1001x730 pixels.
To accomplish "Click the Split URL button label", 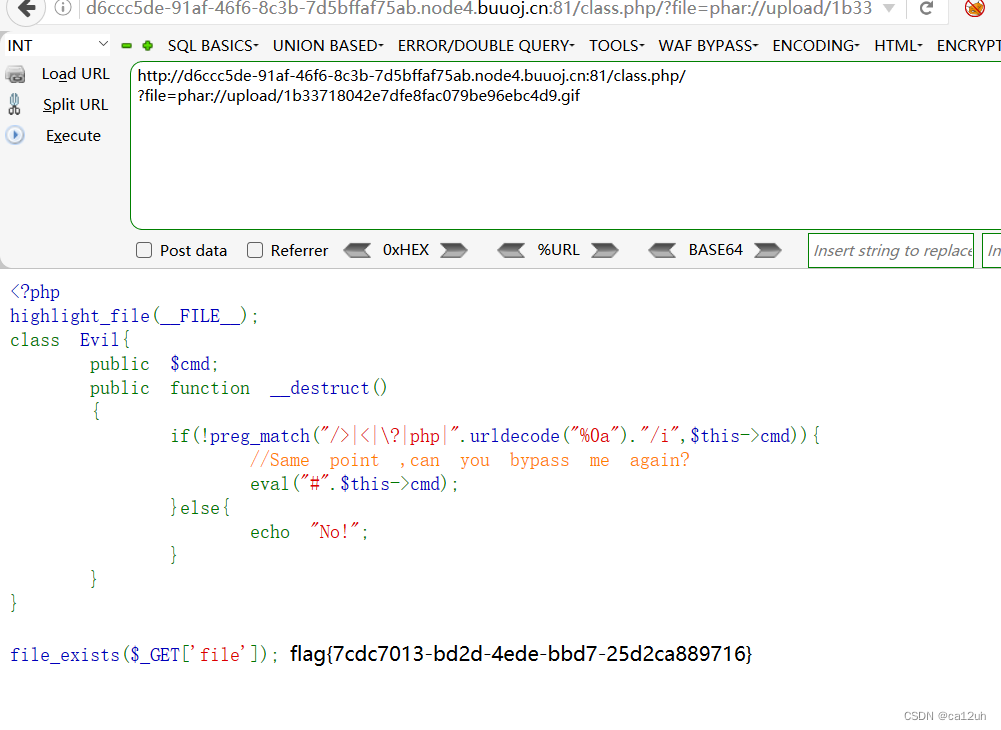I will pyautogui.click(x=75, y=105).
